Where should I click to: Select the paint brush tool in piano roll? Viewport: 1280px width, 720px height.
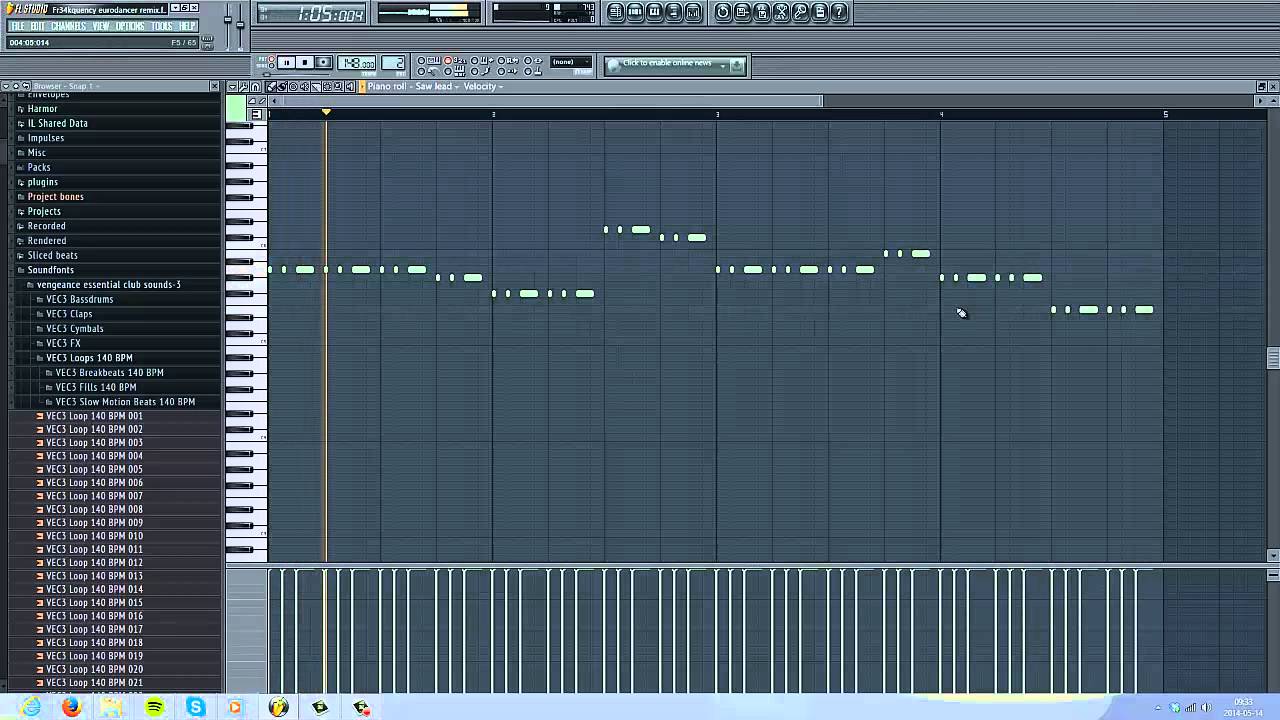[x=282, y=87]
